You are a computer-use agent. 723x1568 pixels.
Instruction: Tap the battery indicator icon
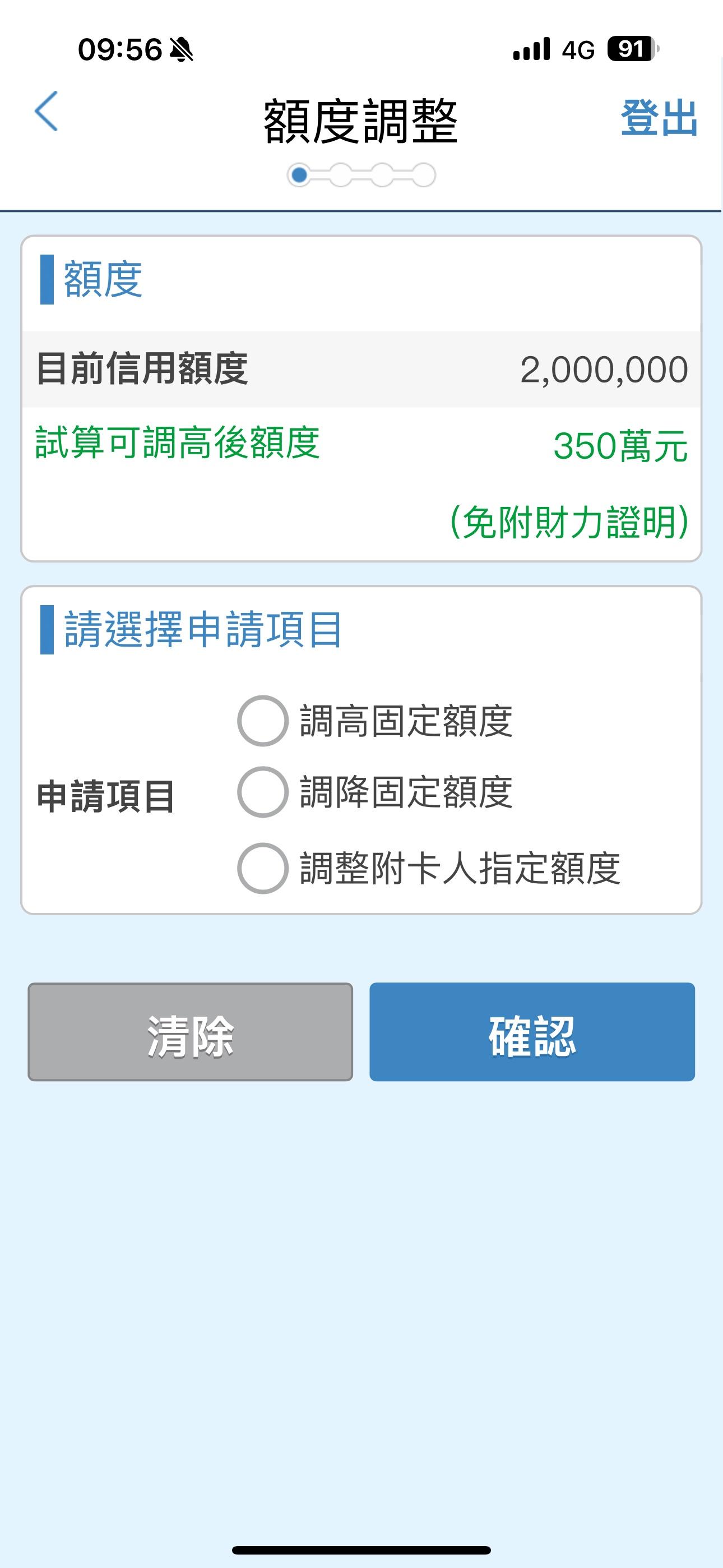pyautogui.click(x=633, y=49)
